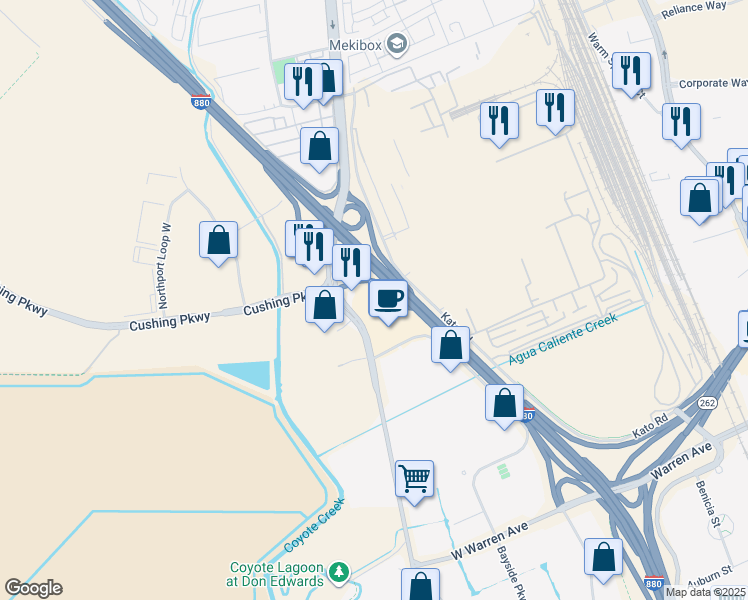Click the 262 highway shield
Image resolution: width=748 pixels, height=600 pixels.
point(707,403)
